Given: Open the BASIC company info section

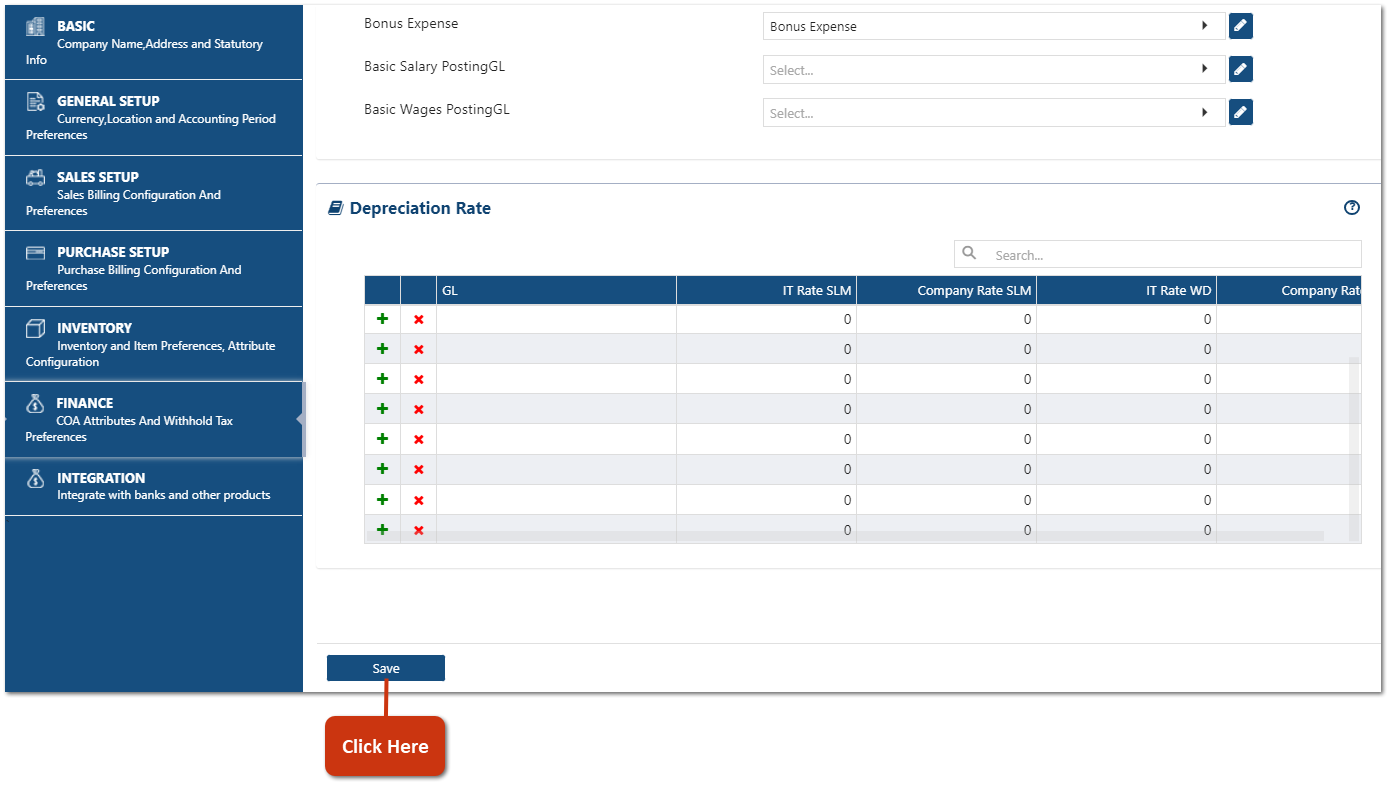Looking at the screenshot, I should 154,42.
